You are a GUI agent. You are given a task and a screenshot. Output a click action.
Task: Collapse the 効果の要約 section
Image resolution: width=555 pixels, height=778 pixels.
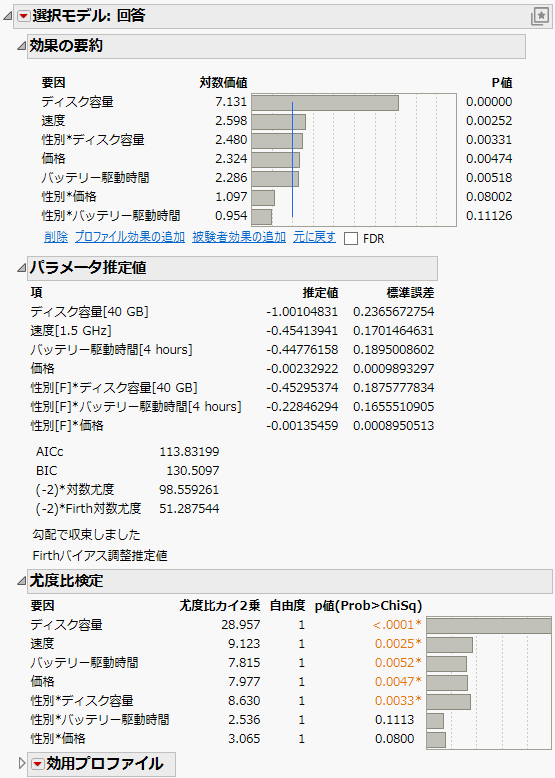(x=21, y=46)
